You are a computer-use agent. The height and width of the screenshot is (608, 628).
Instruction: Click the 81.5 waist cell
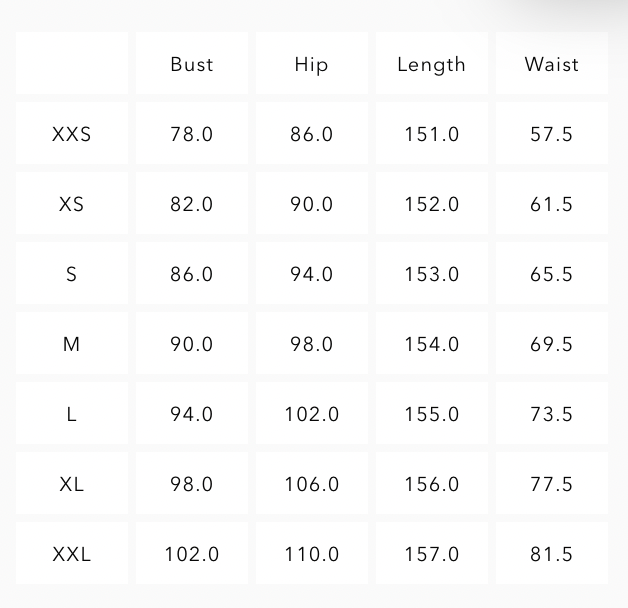click(x=551, y=554)
